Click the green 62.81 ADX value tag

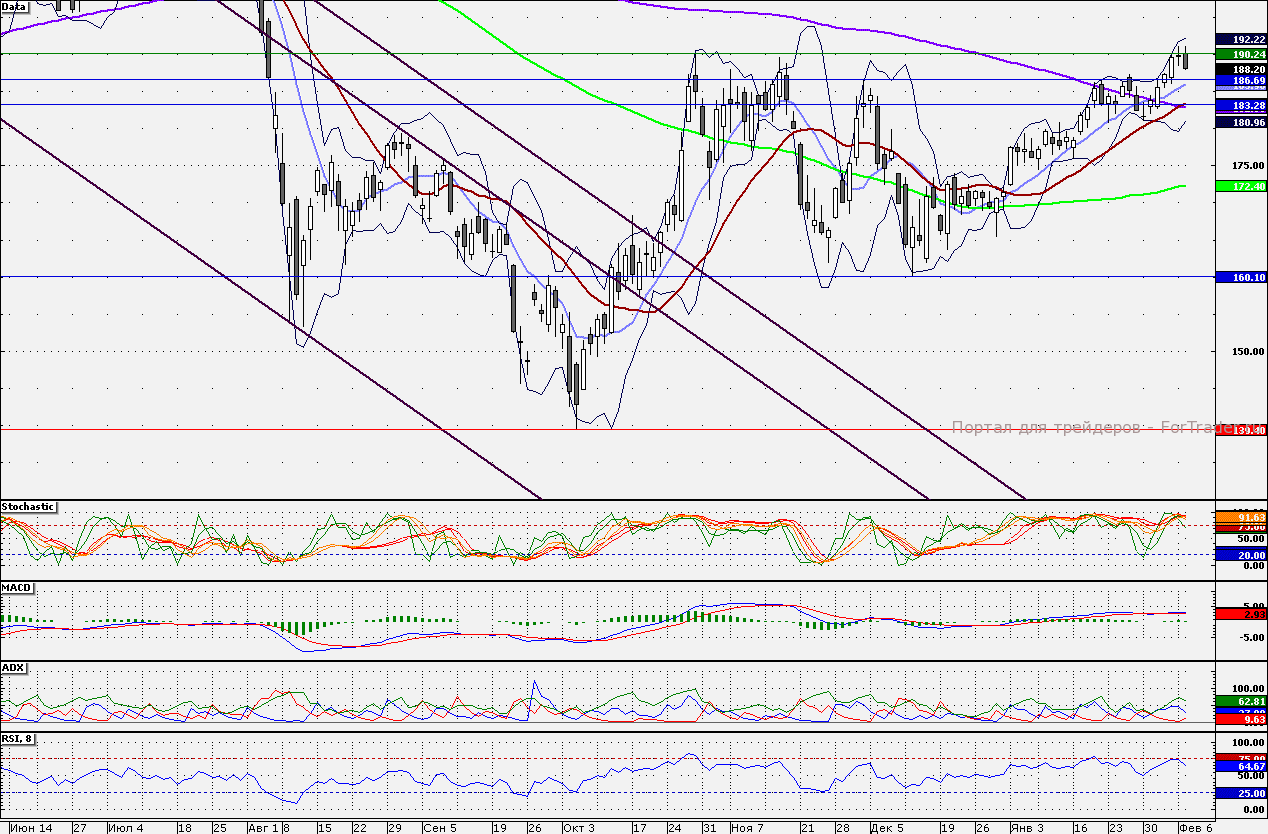(1241, 702)
